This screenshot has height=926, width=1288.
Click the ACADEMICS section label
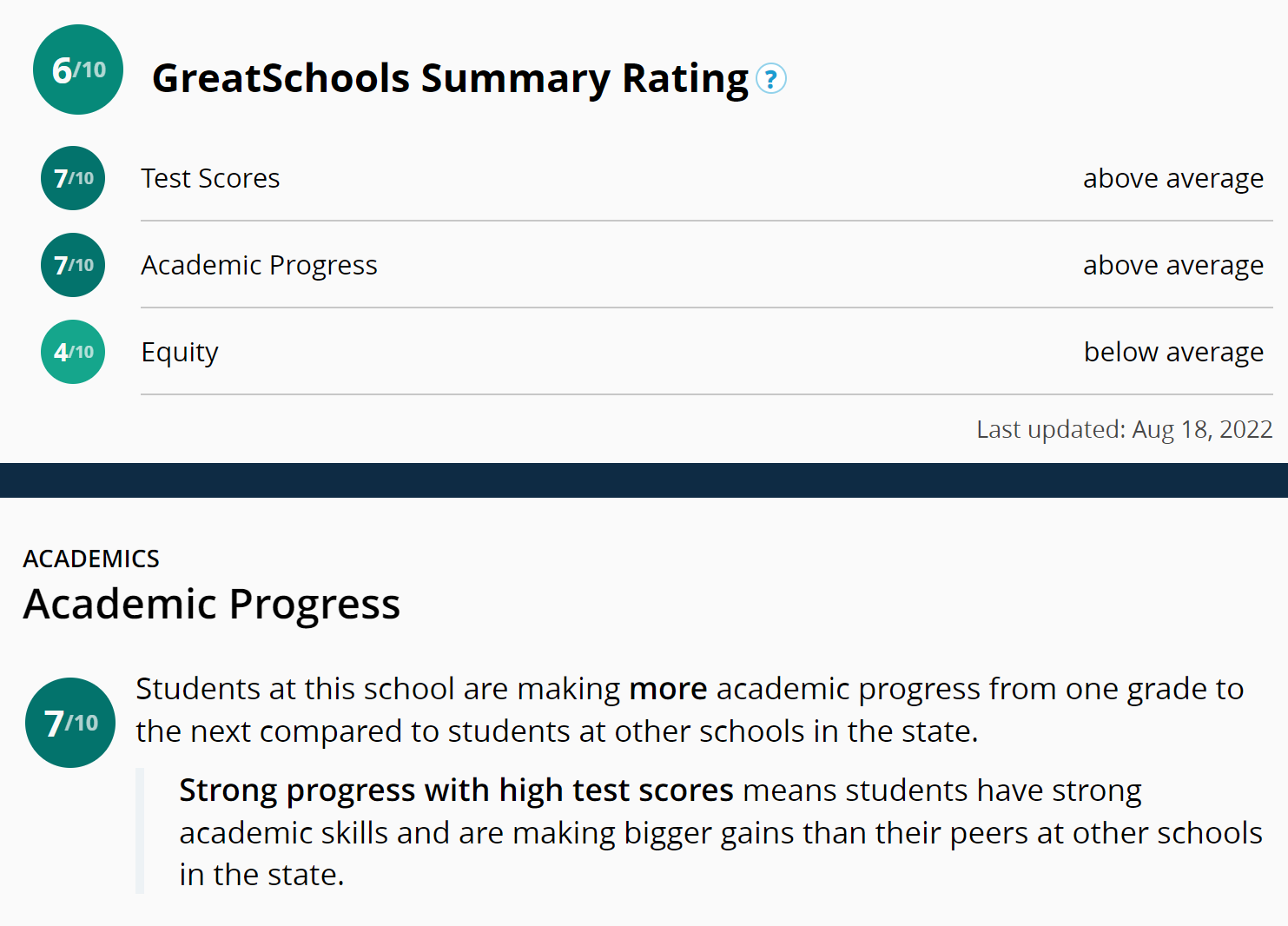pos(91,559)
